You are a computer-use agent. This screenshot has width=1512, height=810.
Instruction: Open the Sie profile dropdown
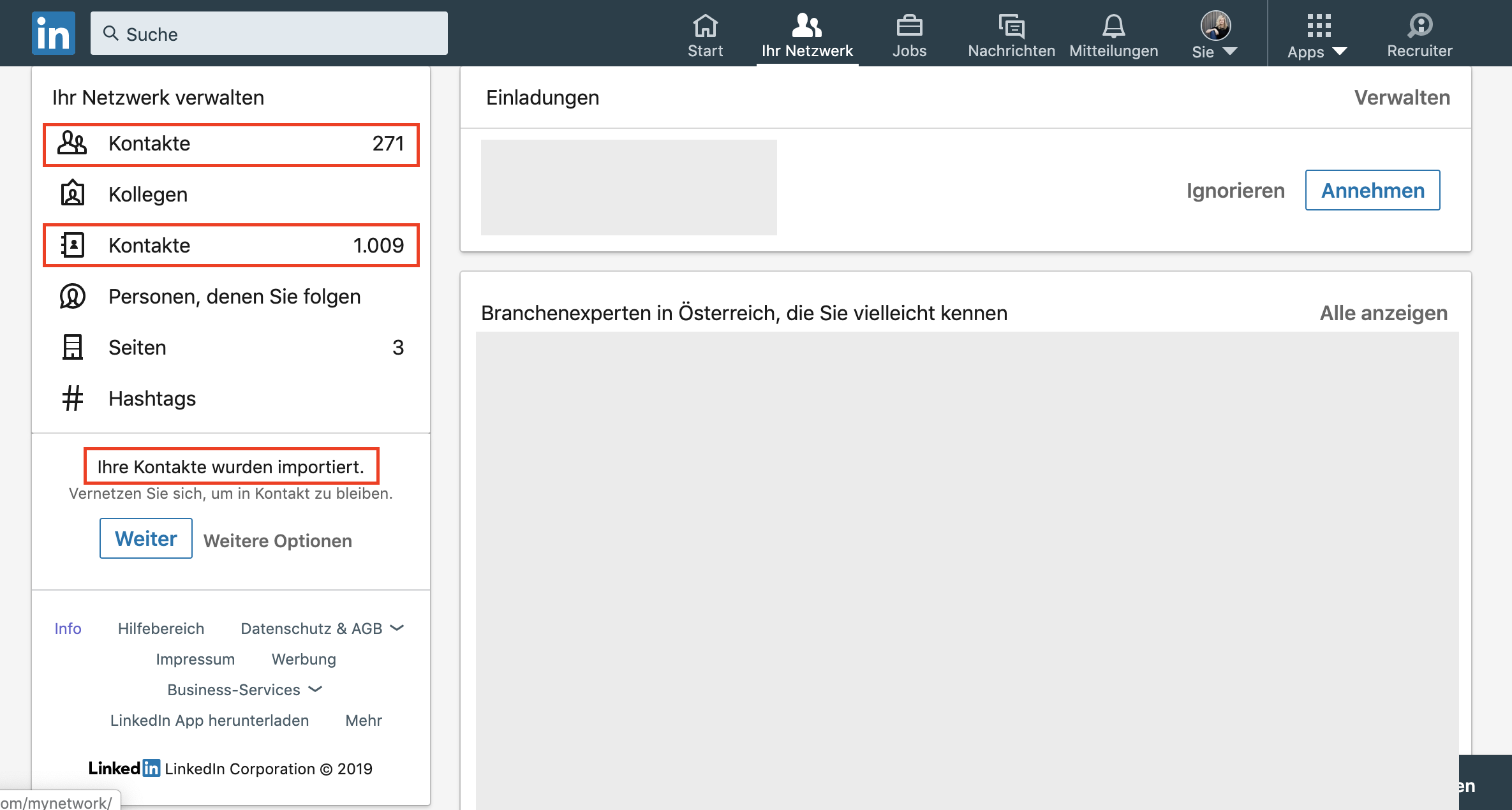tap(1215, 36)
